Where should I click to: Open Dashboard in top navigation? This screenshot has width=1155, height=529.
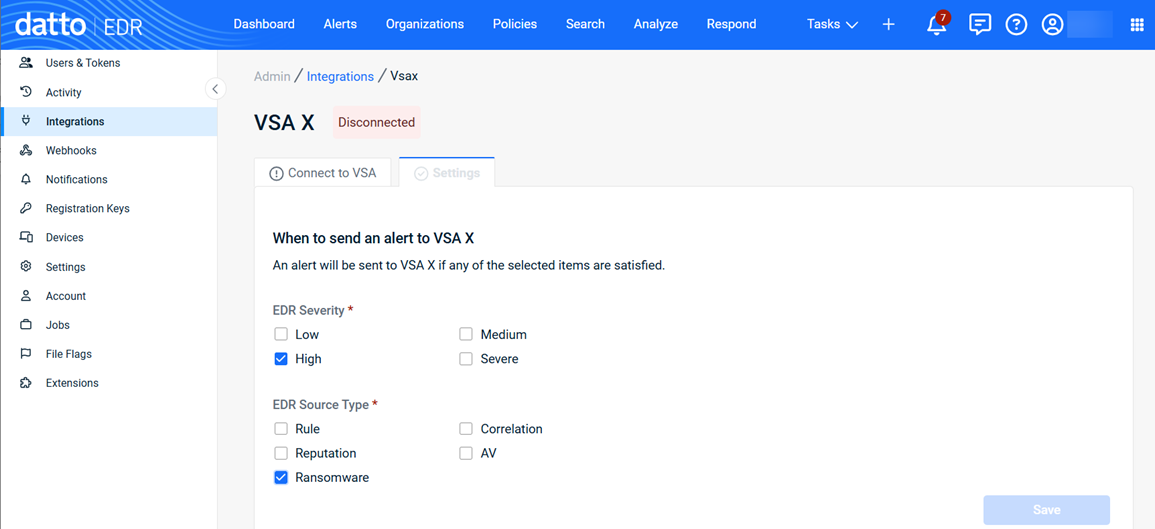click(x=264, y=24)
